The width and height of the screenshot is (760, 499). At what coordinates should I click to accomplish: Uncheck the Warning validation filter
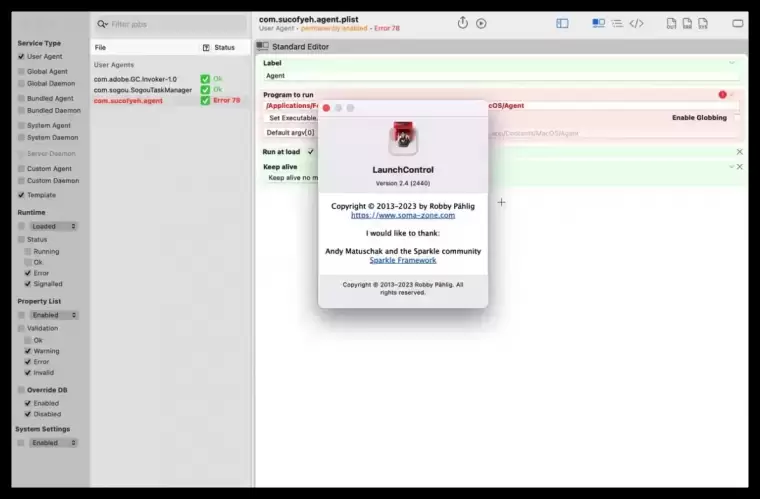point(28,351)
